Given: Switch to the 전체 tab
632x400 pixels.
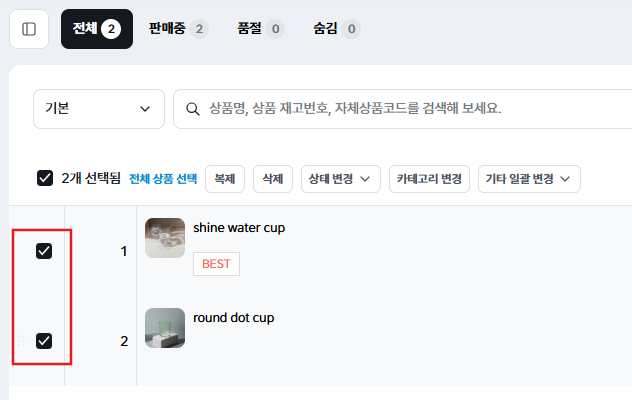Looking at the screenshot, I should point(96,29).
